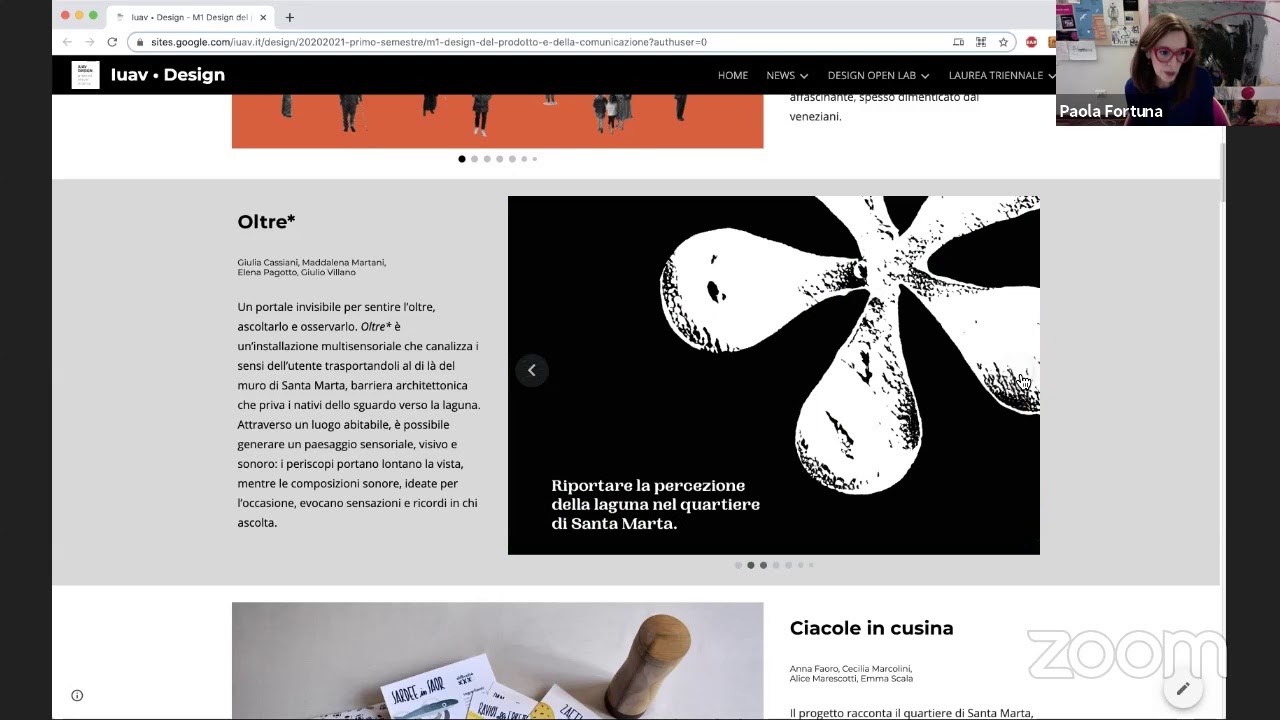Image resolution: width=1280 pixels, height=720 pixels.
Task: Click the browser forward arrow
Action: point(89,42)
